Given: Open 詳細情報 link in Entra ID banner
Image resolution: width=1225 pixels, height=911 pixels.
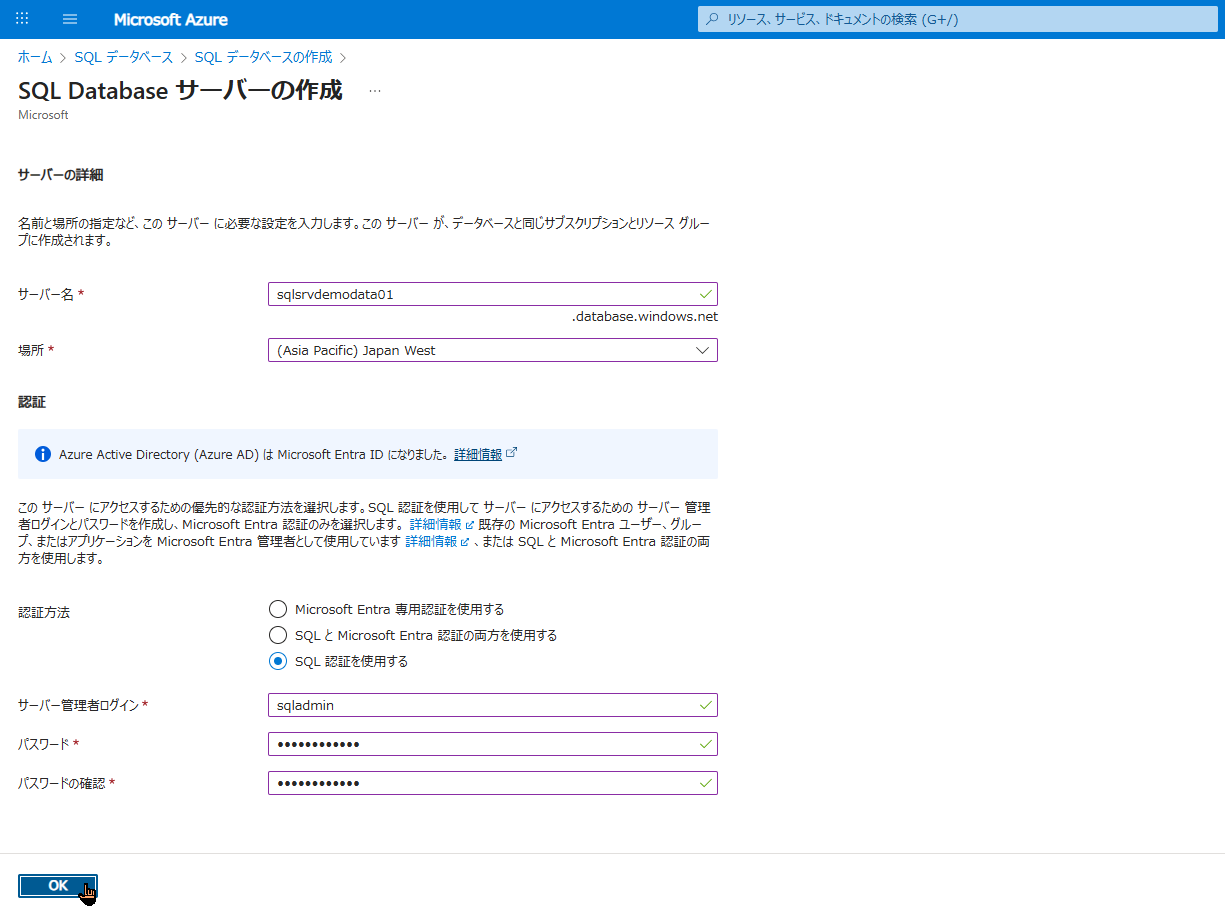Looking at the screenshot, I should 478,454.
